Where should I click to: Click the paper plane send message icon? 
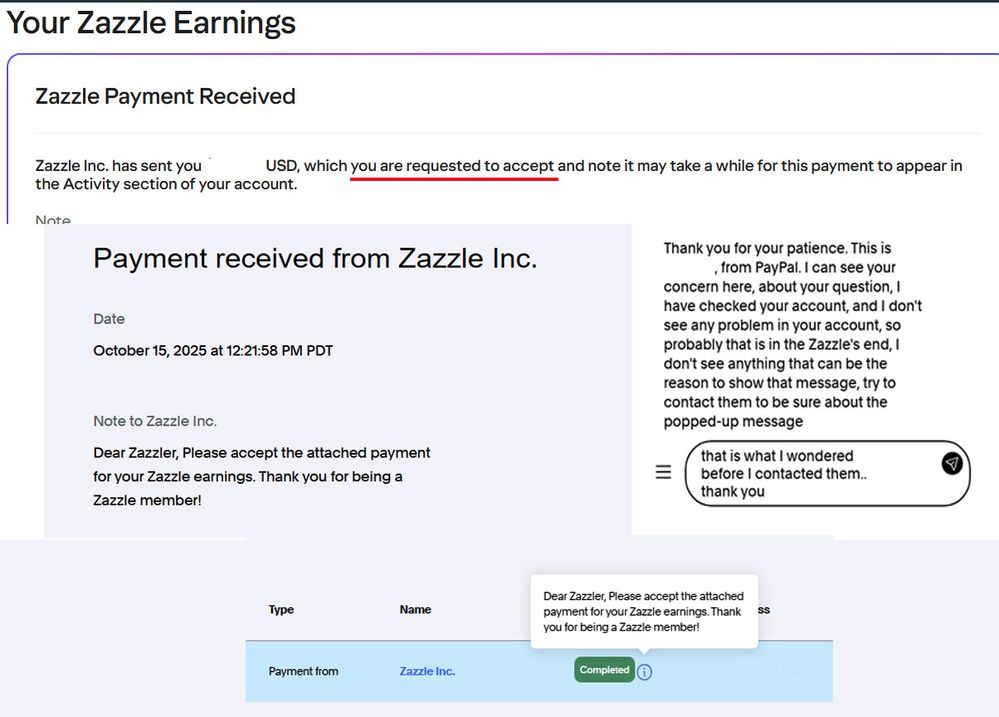952,463
